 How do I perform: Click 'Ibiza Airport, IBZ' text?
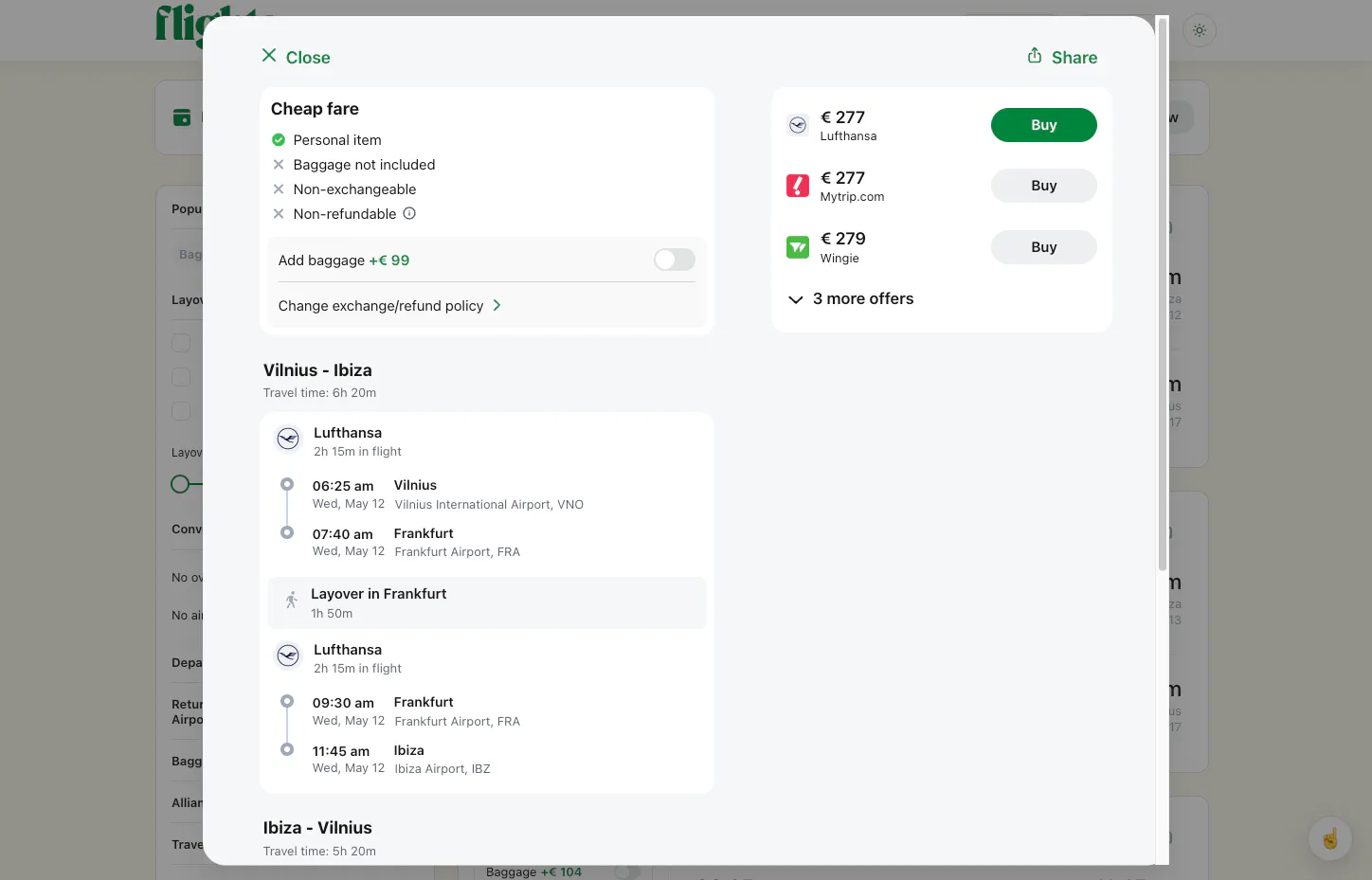[442, 769]
